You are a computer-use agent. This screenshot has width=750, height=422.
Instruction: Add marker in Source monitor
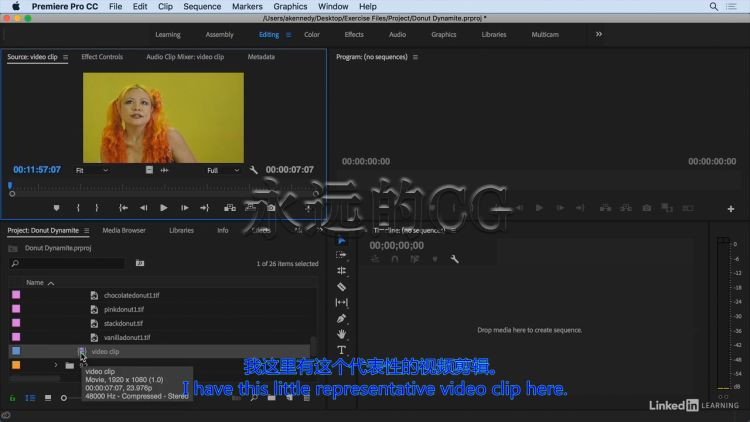coord(56,208)
